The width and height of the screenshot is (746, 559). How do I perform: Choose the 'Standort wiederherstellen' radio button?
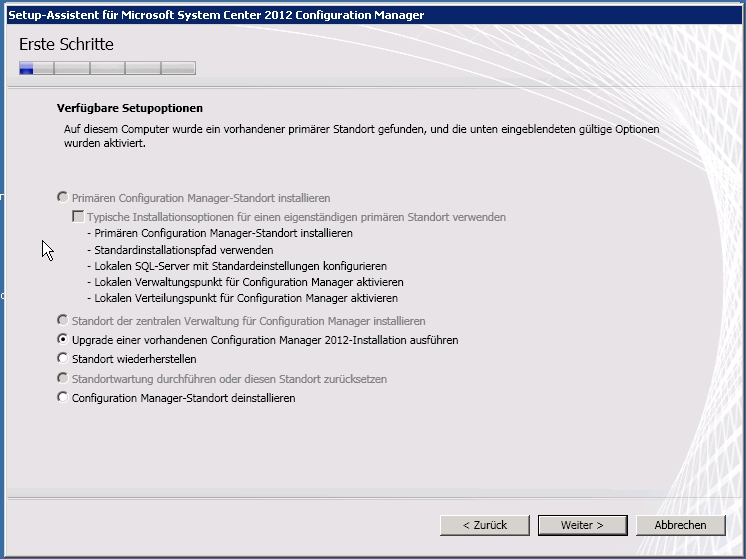click(64, 359)
